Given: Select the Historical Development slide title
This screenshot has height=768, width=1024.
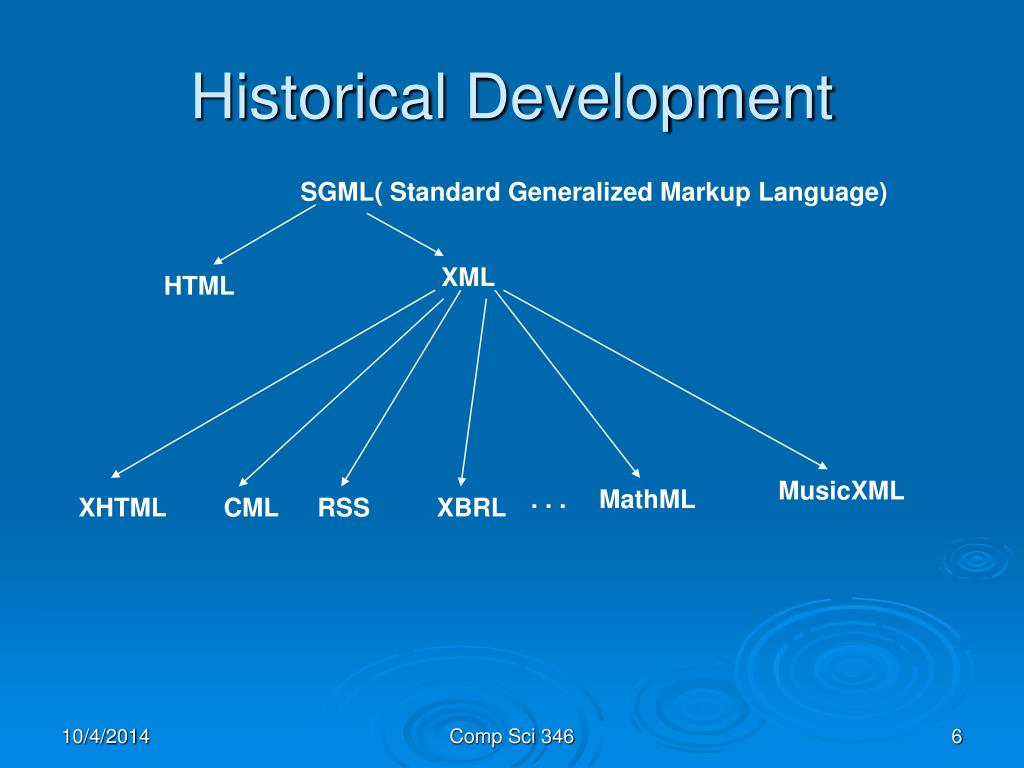Looking at the screenshot, I should point(513,98).
